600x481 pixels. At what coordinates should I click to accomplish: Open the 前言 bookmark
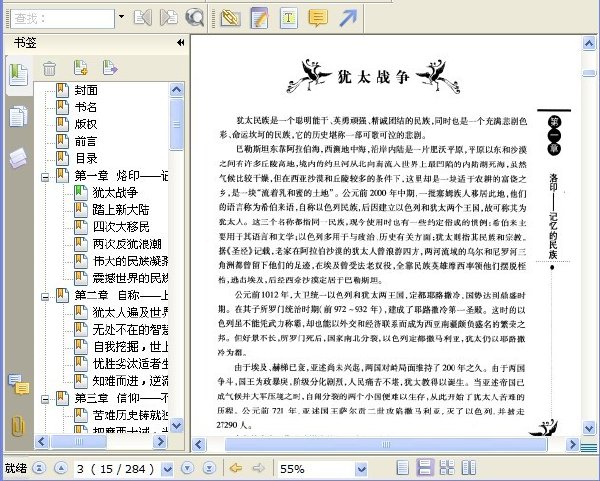[86, 141]
